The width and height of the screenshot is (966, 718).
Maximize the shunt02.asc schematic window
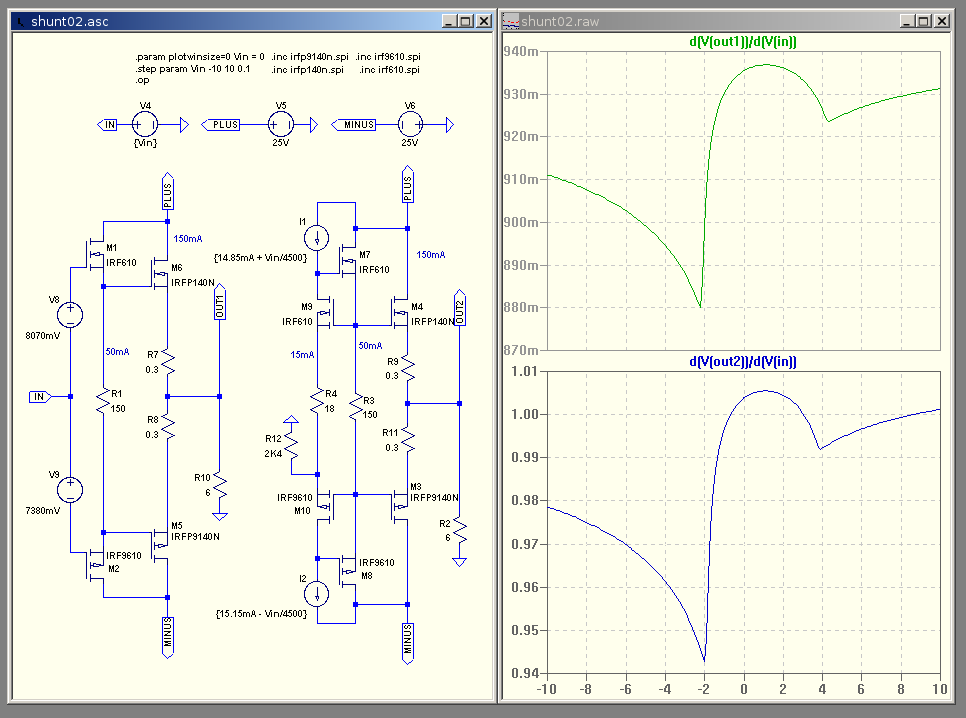[x=467, y=20]
